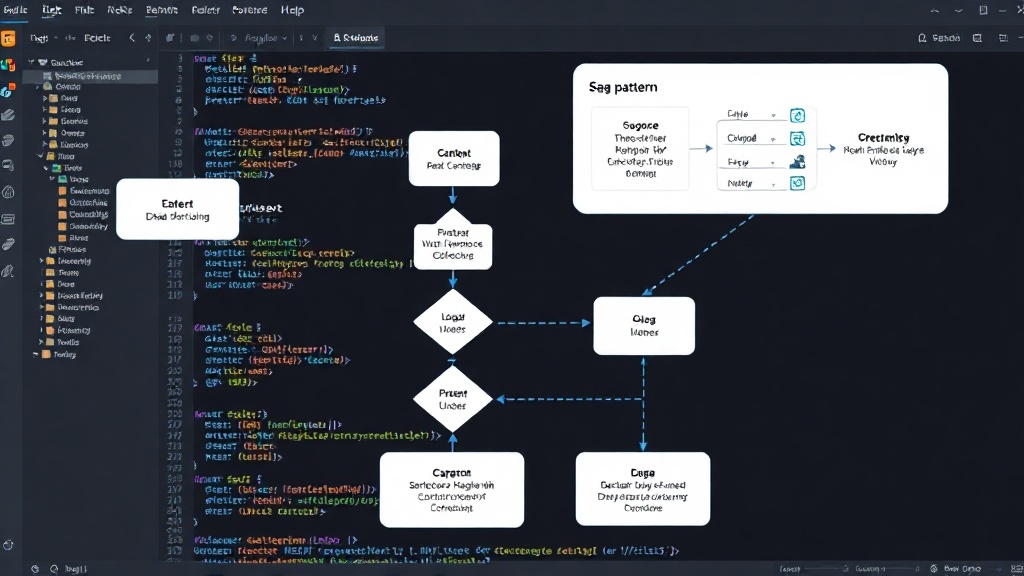Viewport: 1024px width, 576px height.
Task: Click the multicolored icon second in the left sidebar
Action: pos(8,65)
